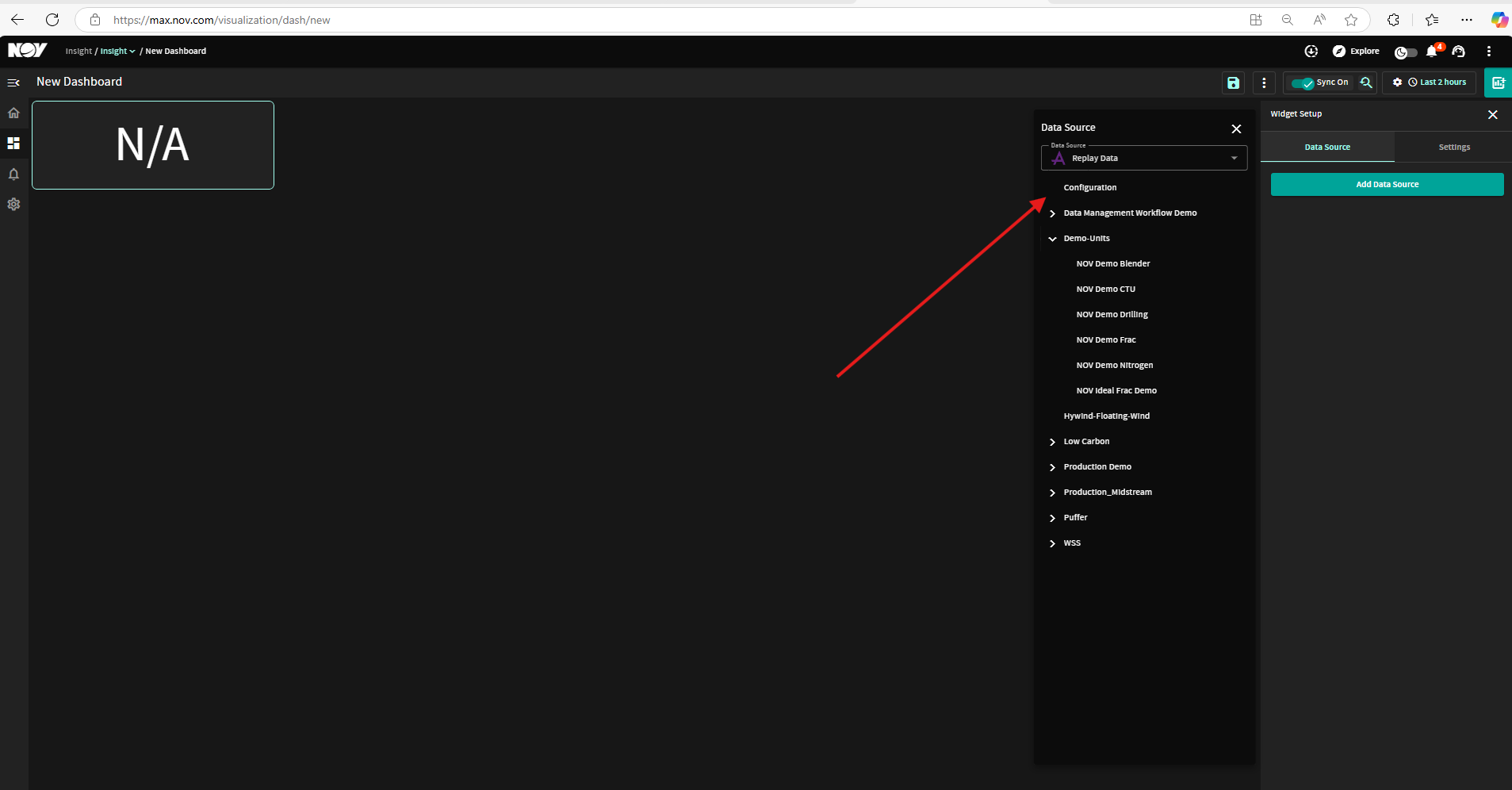Open notifications bell with 4 badge

(x=1432, y=51)
